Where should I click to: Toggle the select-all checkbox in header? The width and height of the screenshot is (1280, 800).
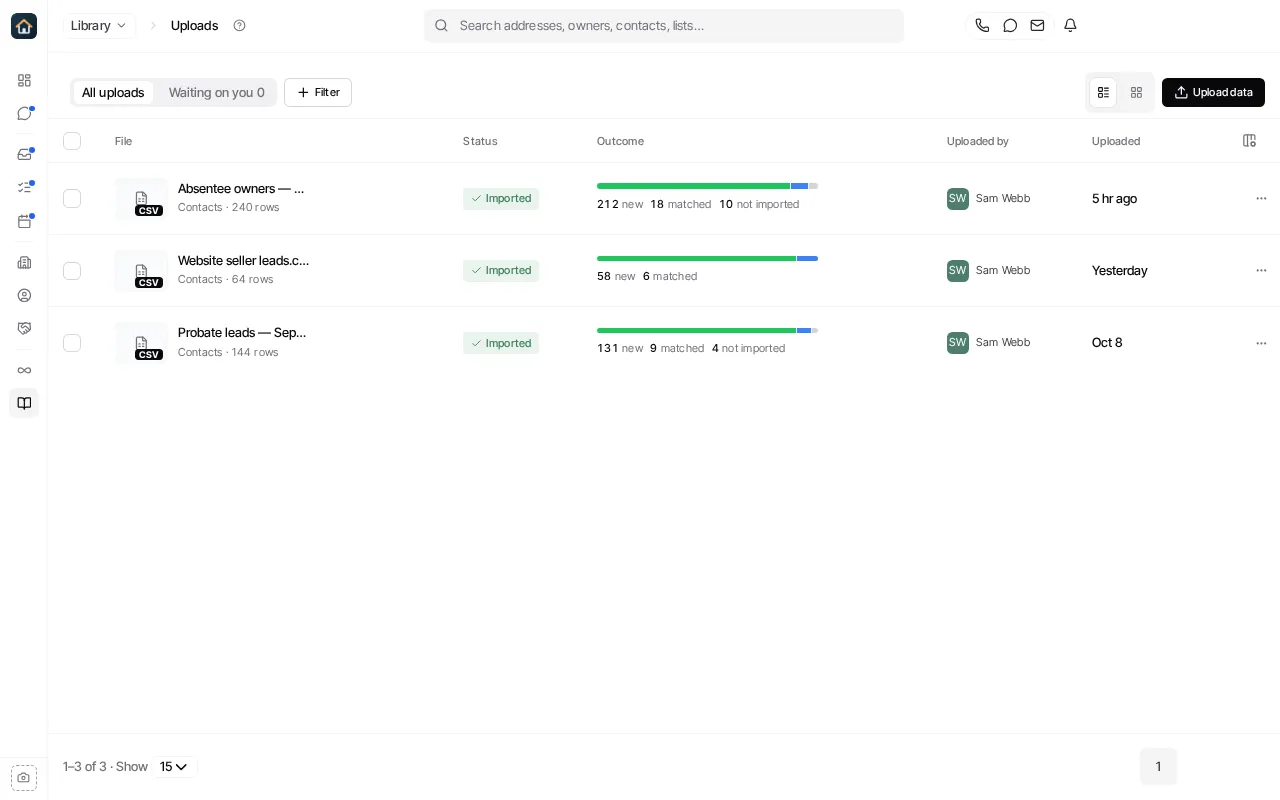[x=72, y=141]
